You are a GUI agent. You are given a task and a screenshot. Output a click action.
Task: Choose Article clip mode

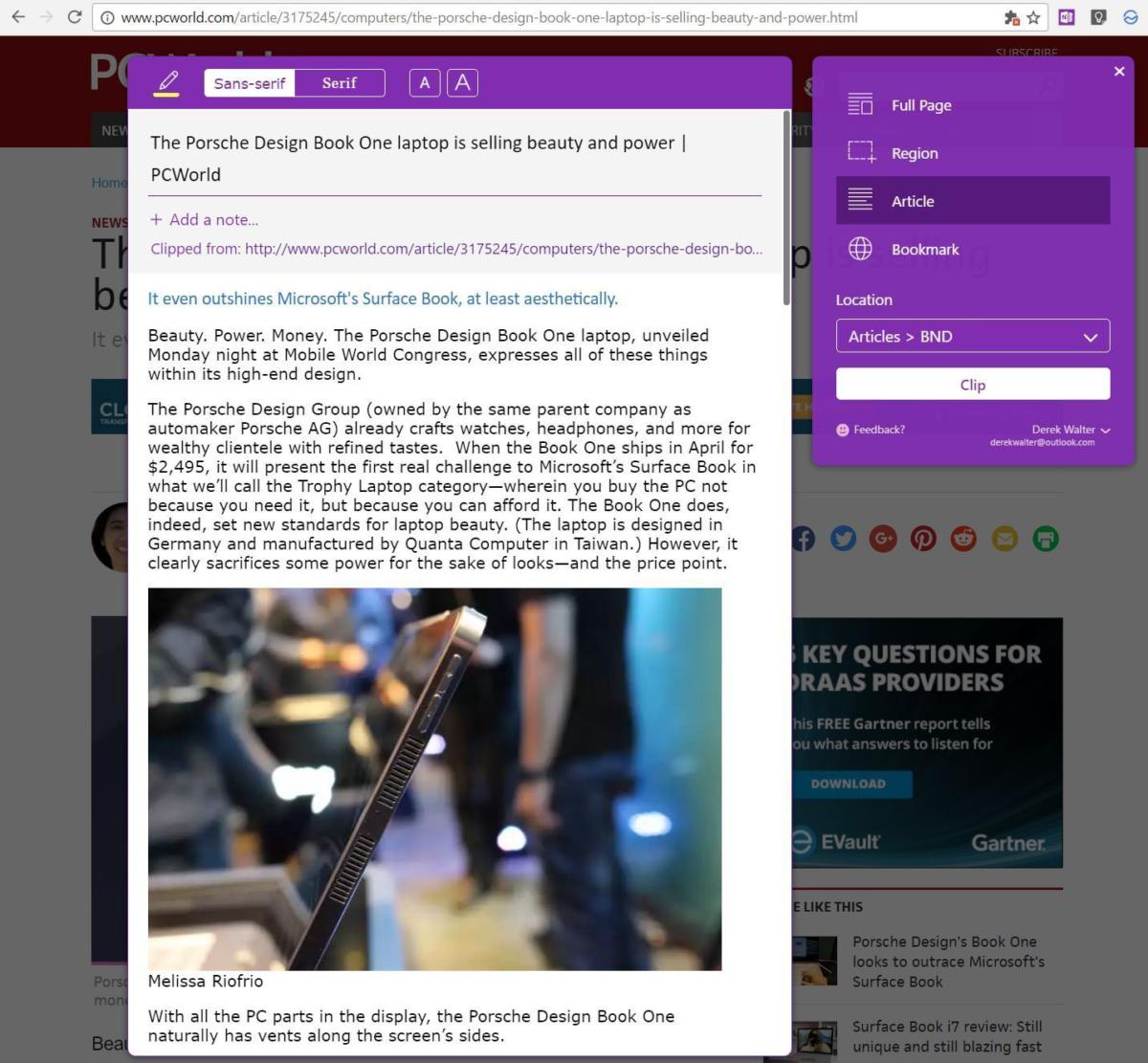(973, 201)
